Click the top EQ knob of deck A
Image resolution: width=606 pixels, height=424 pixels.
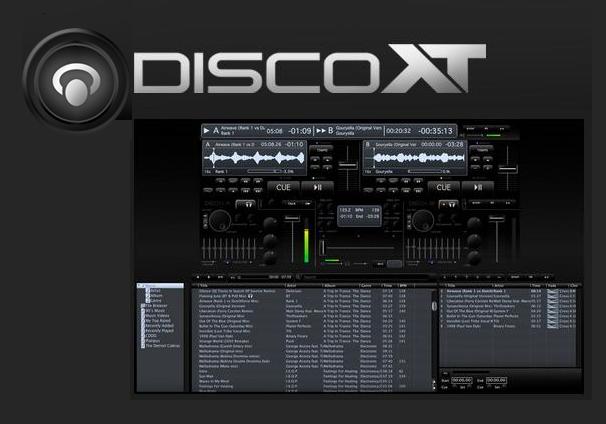click(x=270, y=224)
